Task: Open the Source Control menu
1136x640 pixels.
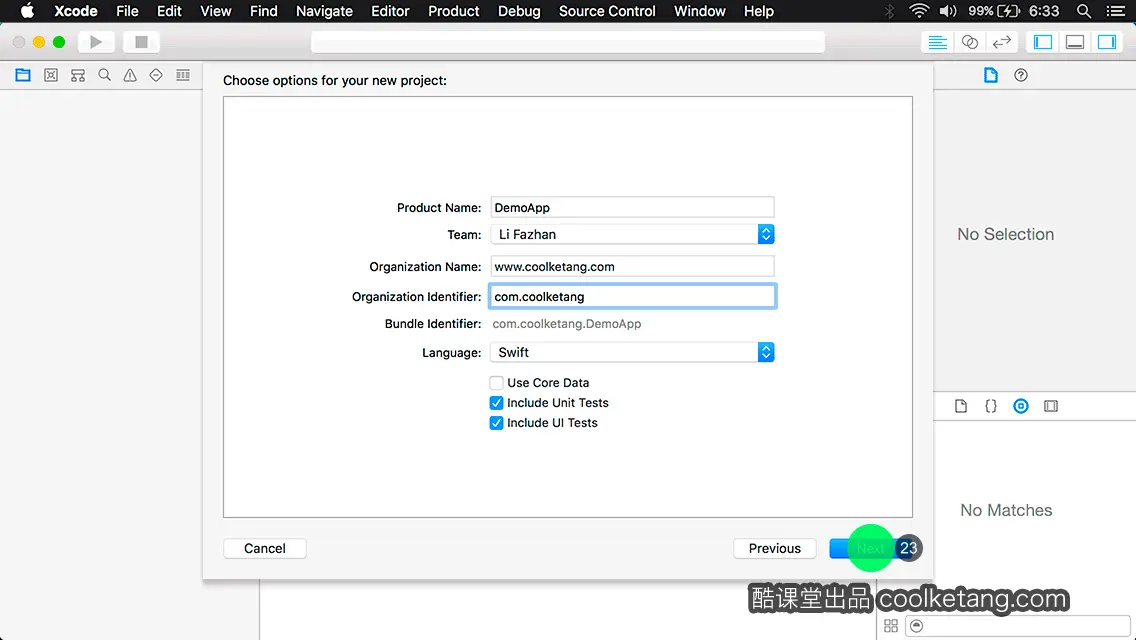Action: point(607,11)
